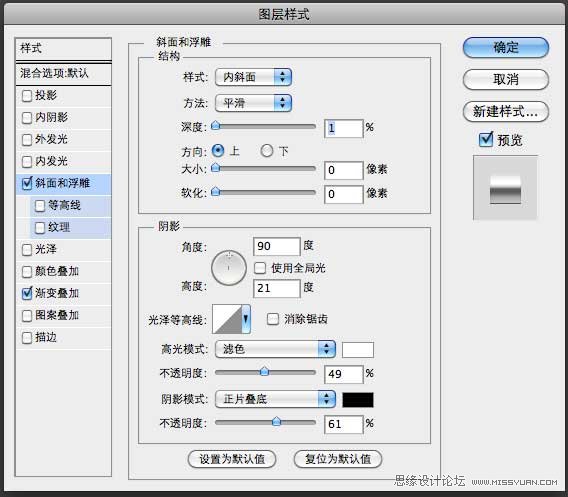Open the gloss contour curve thumbnail
Image resolution: width=568 pixels, height=497 pixels.
pos(227,319)
